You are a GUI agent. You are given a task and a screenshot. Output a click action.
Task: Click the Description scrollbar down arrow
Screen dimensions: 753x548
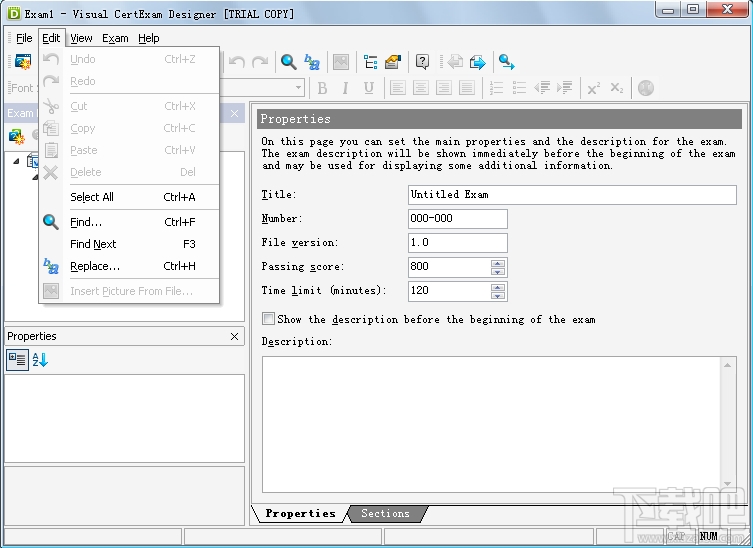click(728, 484)
